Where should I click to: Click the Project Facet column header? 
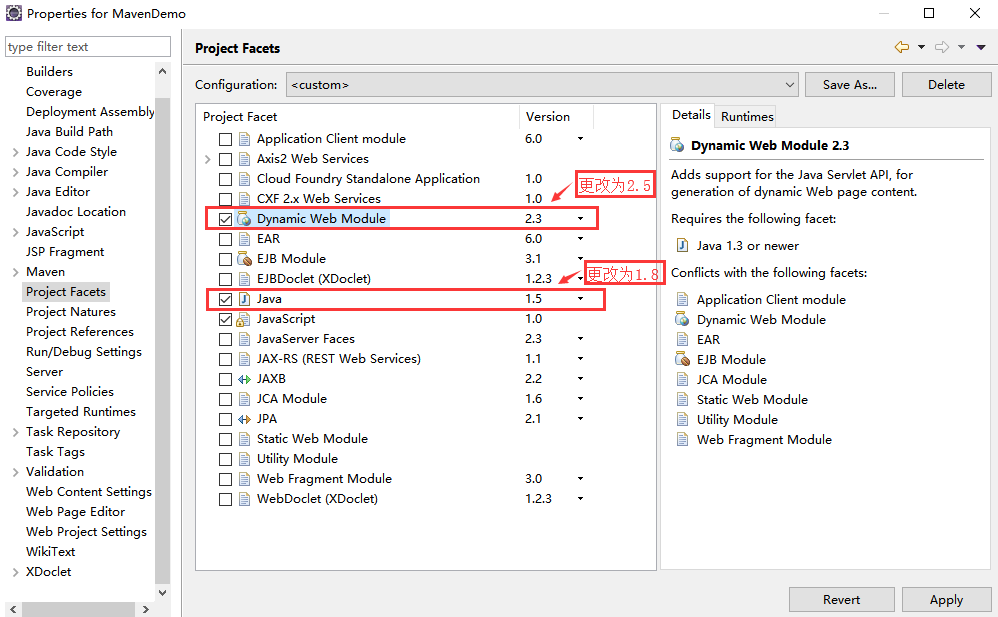tap(358, 117)
